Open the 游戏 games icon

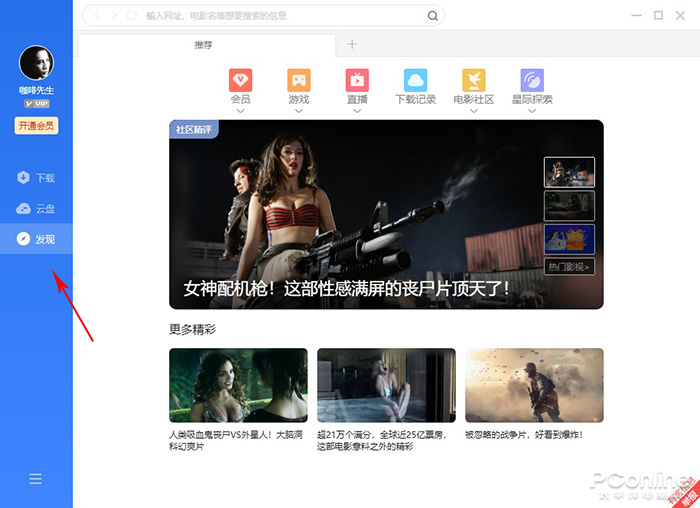pyautogui.click(x=298, y=80)
